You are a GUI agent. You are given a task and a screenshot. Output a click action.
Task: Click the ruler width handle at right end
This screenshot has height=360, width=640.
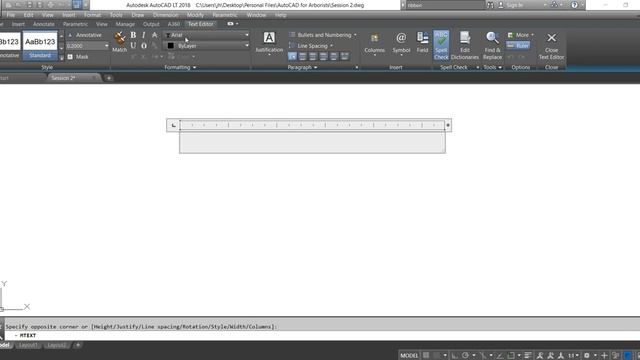448,125
